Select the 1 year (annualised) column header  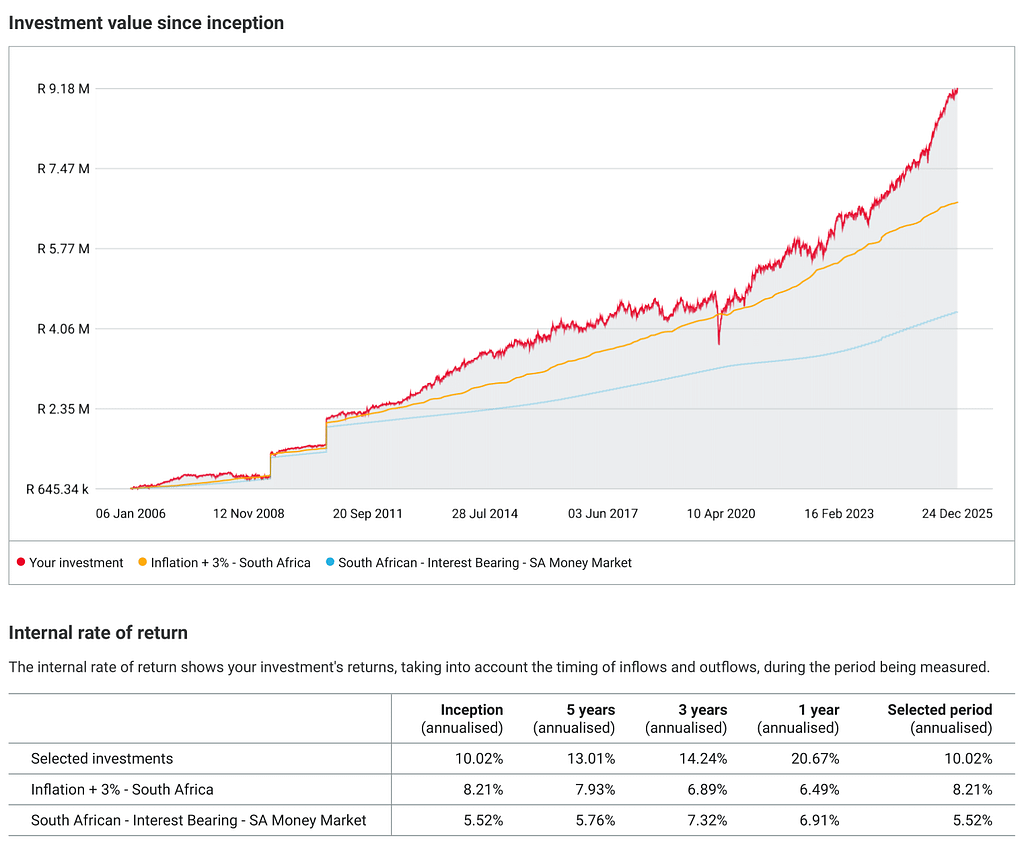coord(798,719)
